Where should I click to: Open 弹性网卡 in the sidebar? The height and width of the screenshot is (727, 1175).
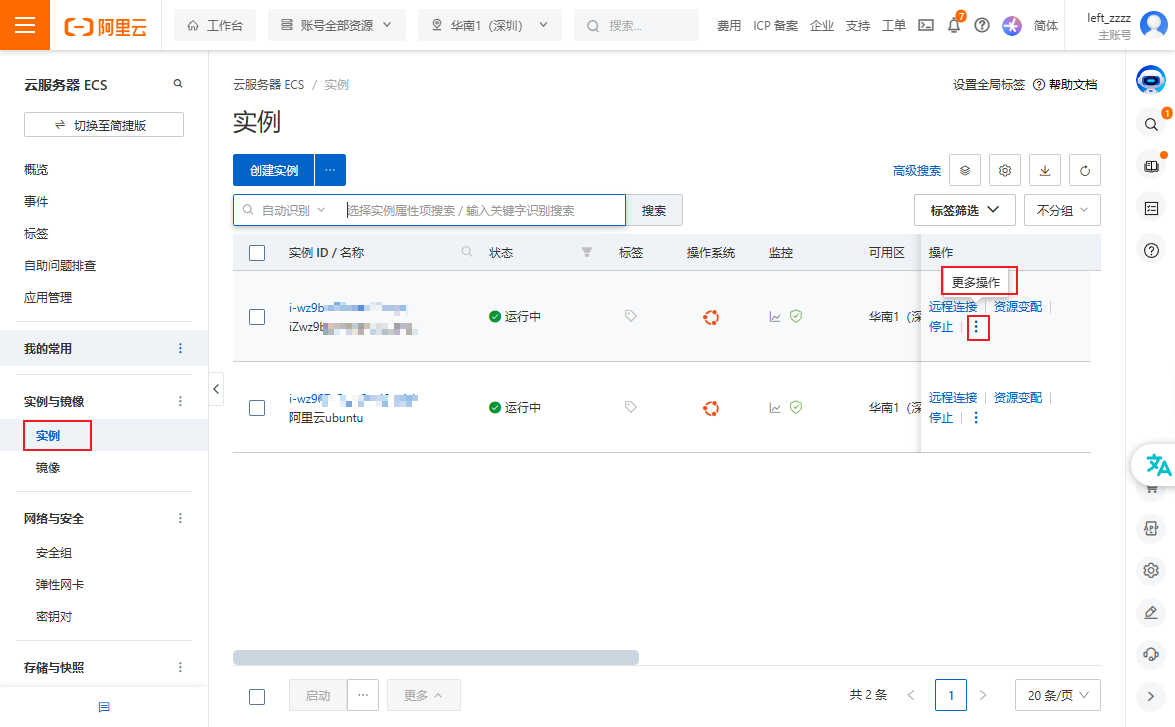tap(60, 584)
